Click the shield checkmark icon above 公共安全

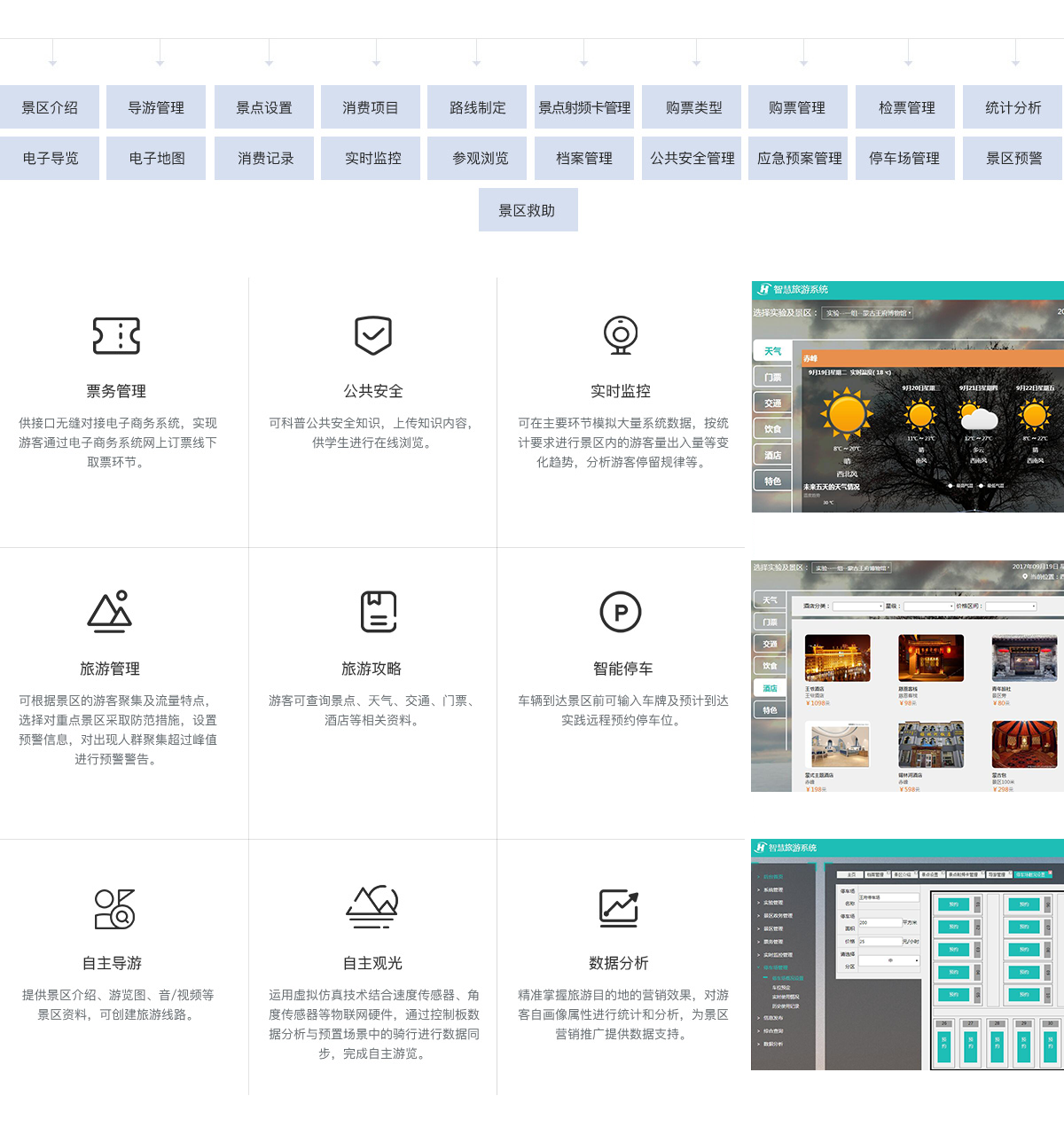pos(373,335)
